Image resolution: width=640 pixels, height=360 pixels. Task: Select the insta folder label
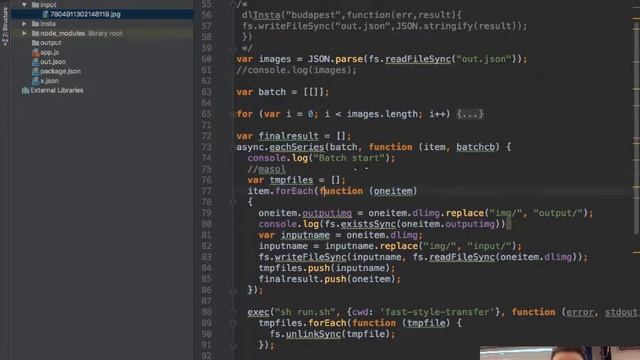coord(48,24)
